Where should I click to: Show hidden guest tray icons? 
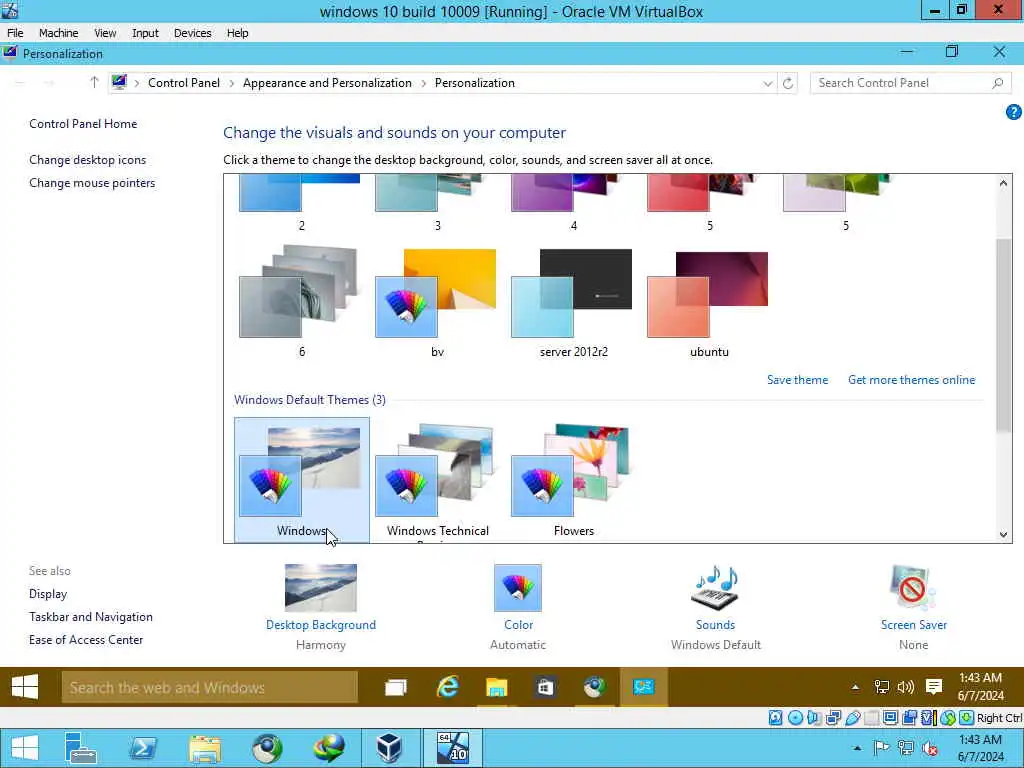[x=855, y=687]
